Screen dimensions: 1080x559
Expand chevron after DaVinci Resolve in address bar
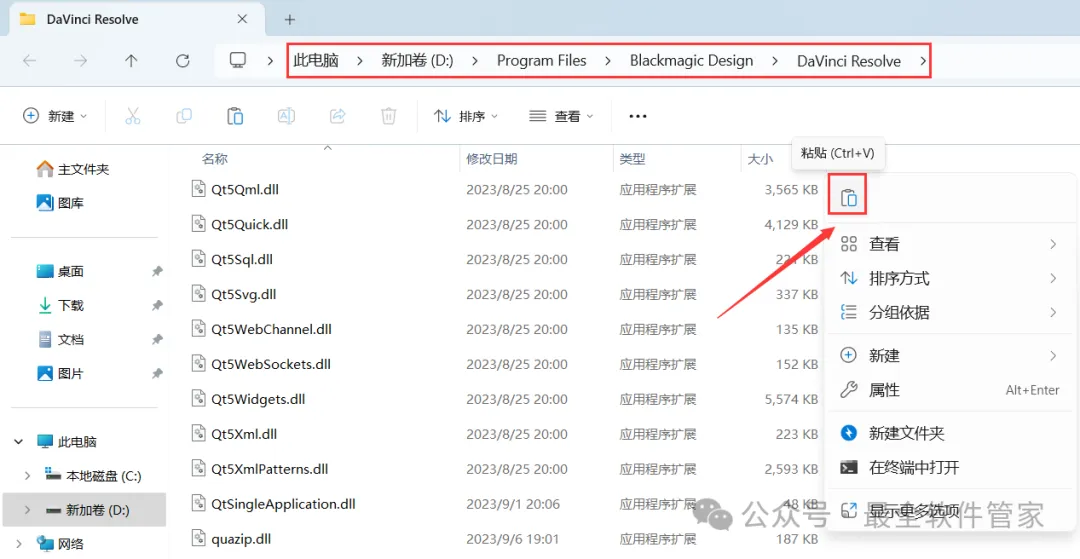tap(922, 61)
